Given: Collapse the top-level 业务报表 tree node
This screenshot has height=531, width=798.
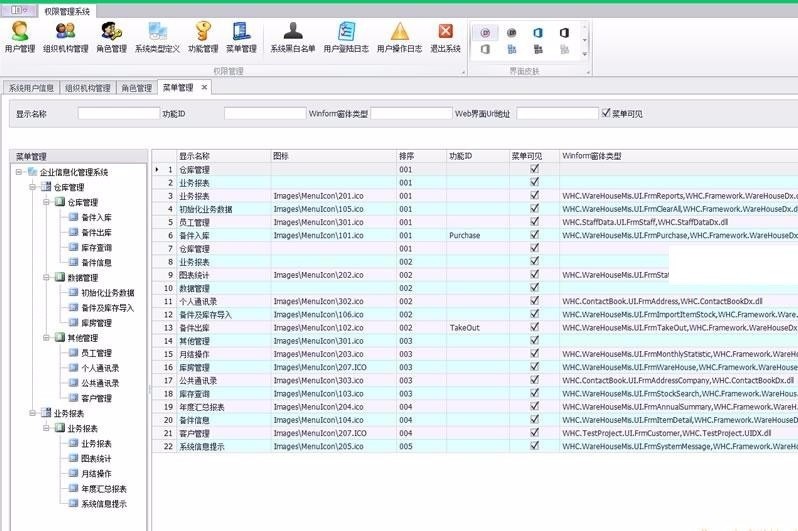Looking at the screenshot, I should point(32,413).
